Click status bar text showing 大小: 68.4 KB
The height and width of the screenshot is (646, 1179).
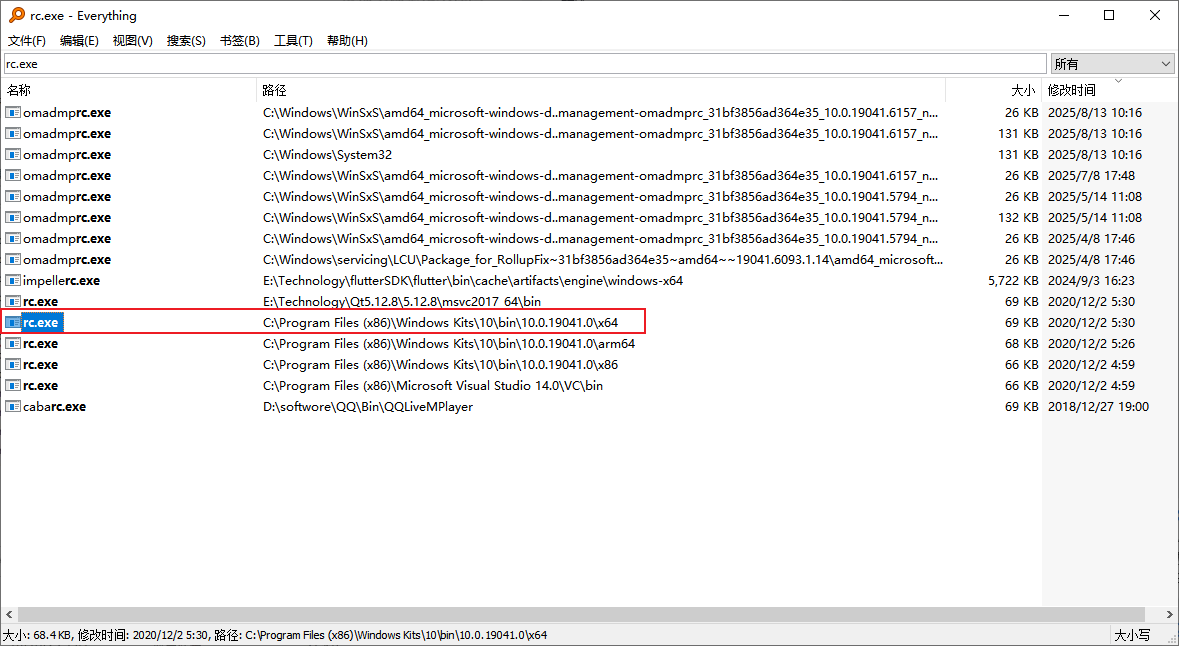(38, 635)
